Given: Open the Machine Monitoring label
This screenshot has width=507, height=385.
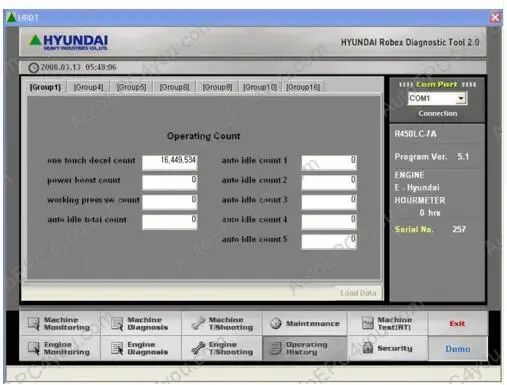Looking at the screenshot, I should pyautogui.click(x=67, y=324).
